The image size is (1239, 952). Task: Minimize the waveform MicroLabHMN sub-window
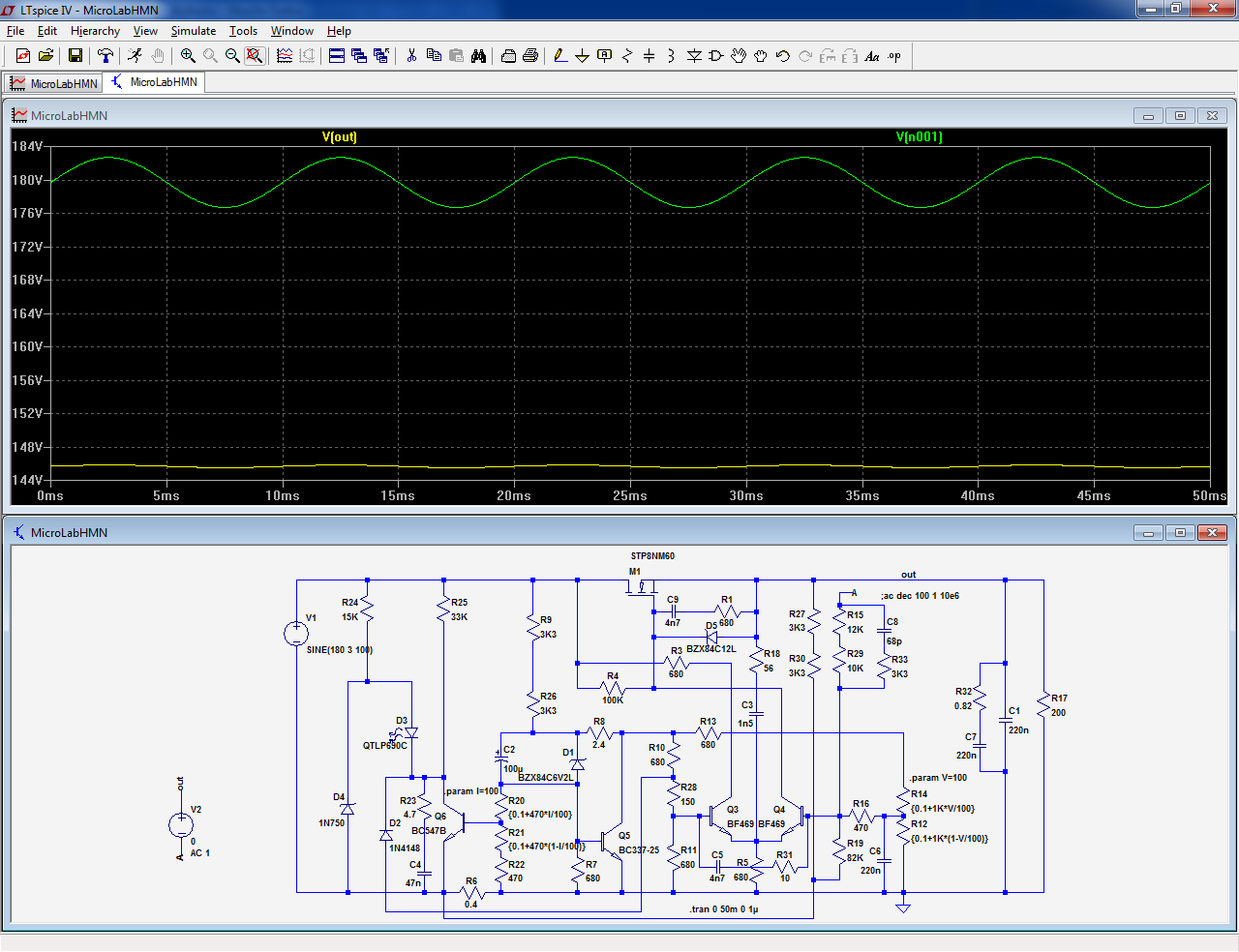(1148, 116)
